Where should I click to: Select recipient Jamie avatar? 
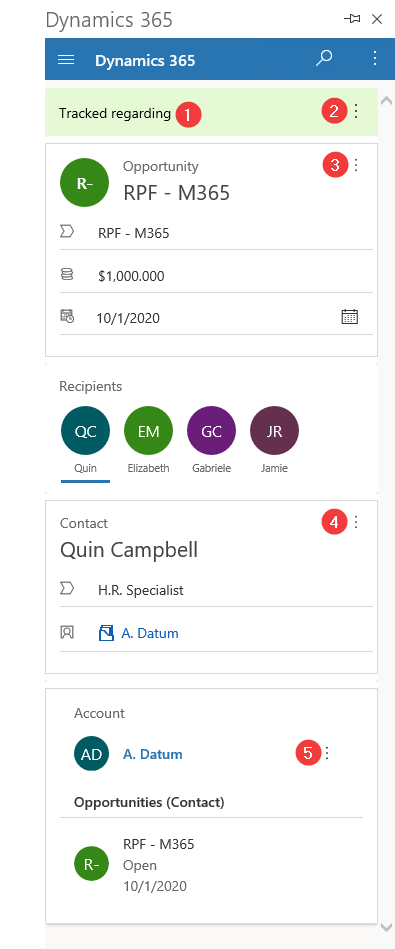(x=274, y=430)
